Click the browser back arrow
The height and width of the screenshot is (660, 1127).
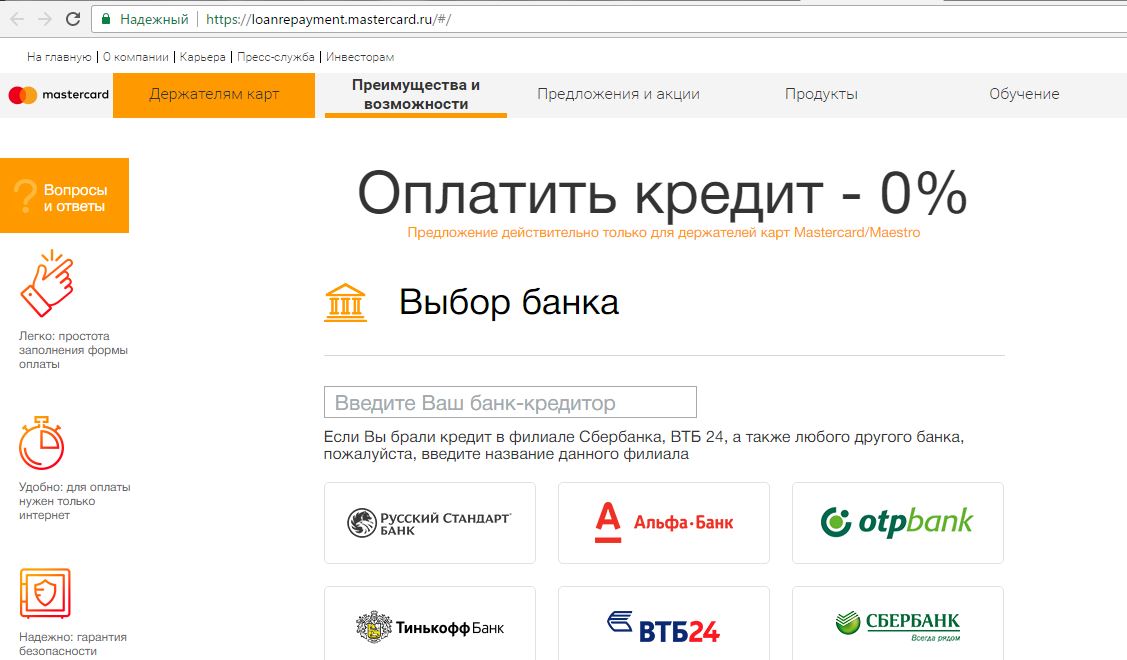[17, 19]
